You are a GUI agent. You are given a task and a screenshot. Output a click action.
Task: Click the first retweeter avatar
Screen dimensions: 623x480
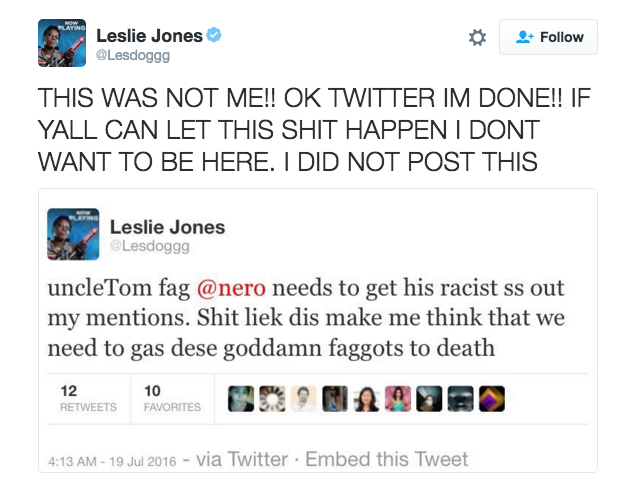(241, 399)
